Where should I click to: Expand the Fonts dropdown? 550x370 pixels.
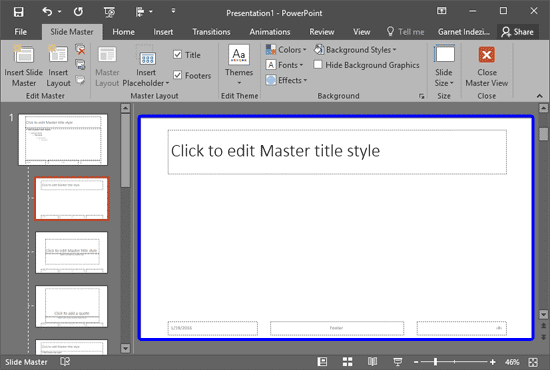click(x=284, y=65)
